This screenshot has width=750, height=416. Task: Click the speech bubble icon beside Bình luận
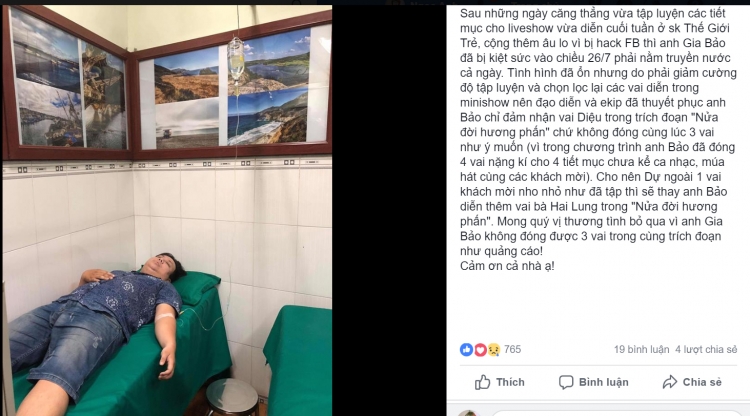click(566, 382)
